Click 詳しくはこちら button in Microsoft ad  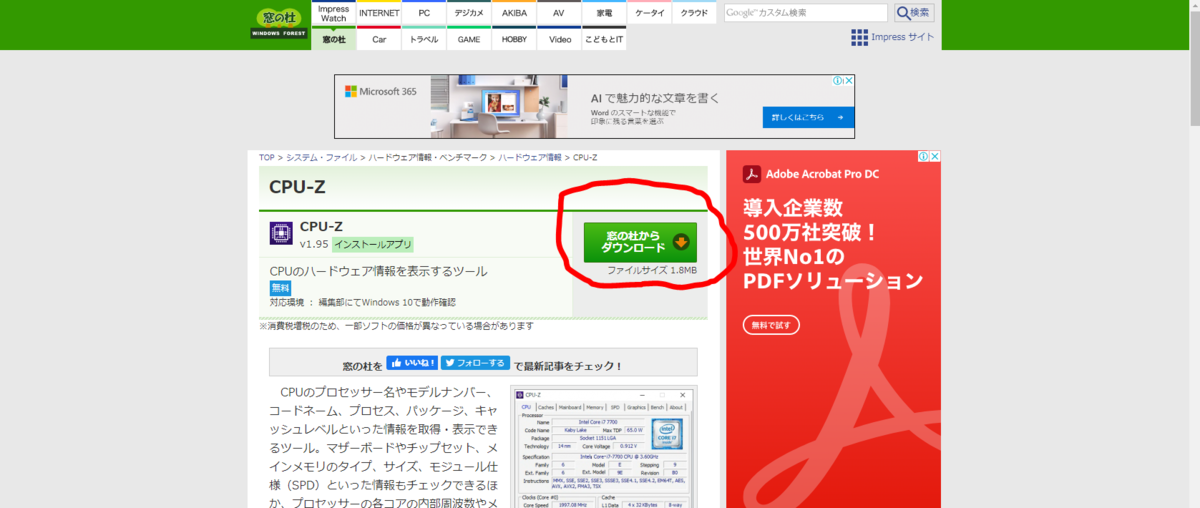809,117
